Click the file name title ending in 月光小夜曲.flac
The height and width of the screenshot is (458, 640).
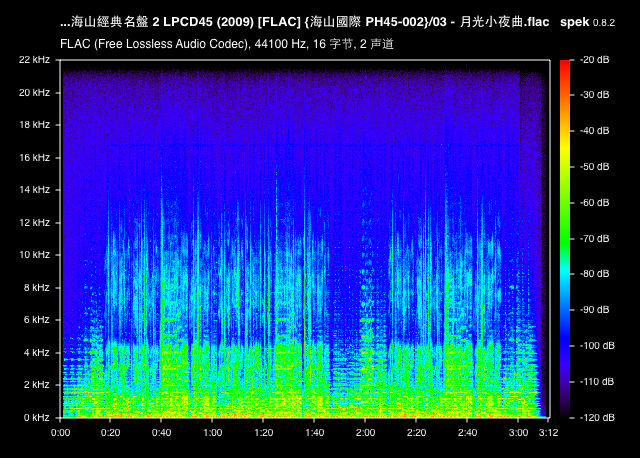304,22
